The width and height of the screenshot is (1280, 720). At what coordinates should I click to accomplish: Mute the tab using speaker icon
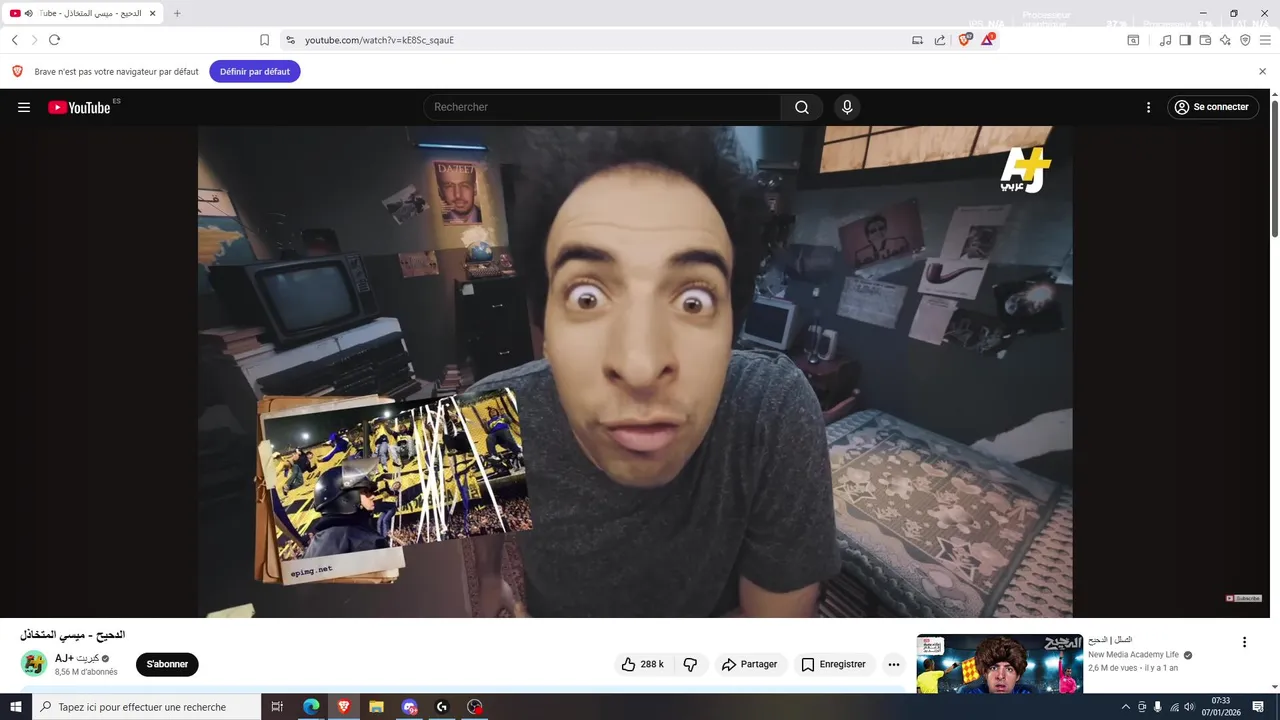tap(28, 13)
